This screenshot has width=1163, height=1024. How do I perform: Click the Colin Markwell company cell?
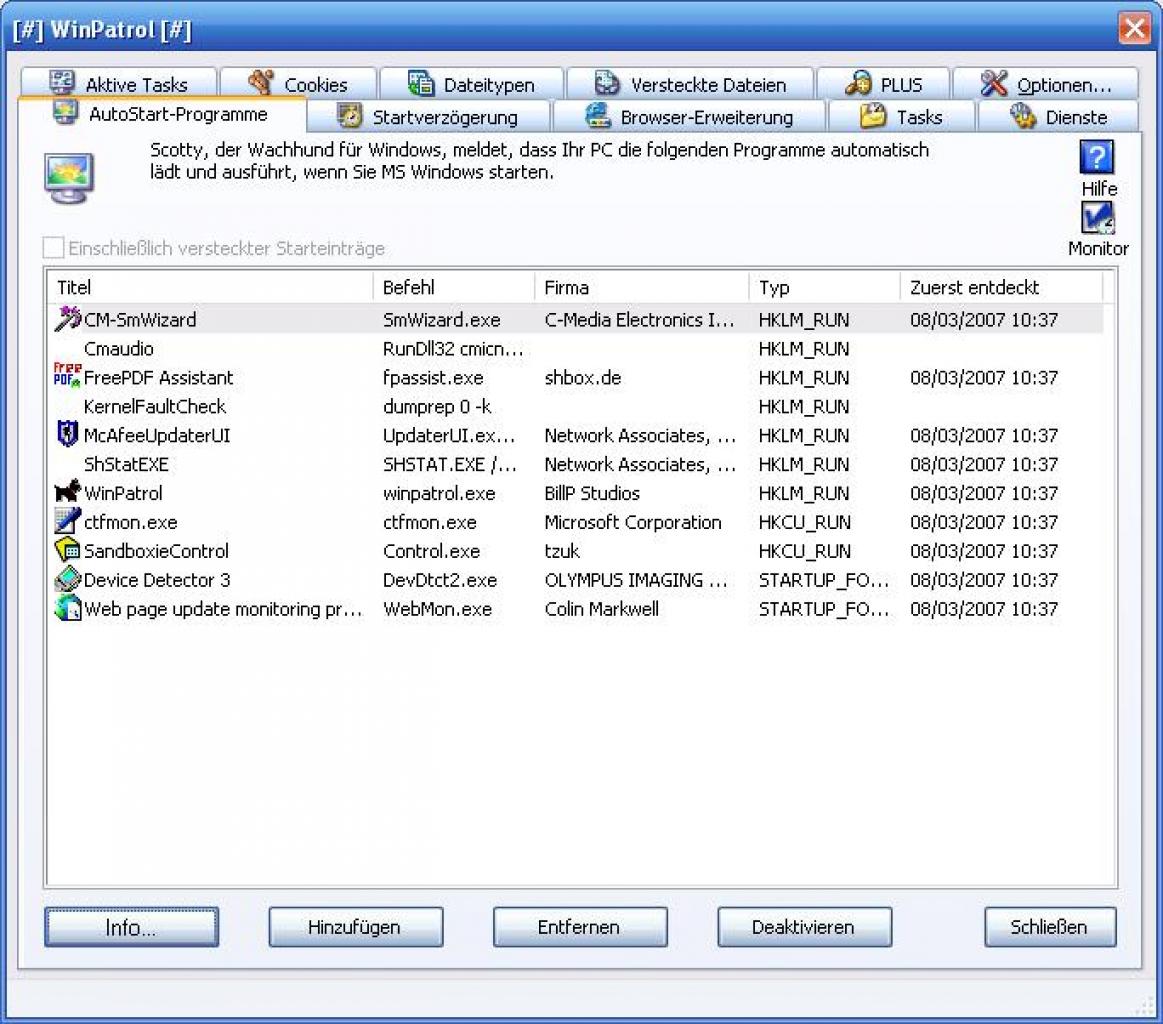(x=602, y=609)
